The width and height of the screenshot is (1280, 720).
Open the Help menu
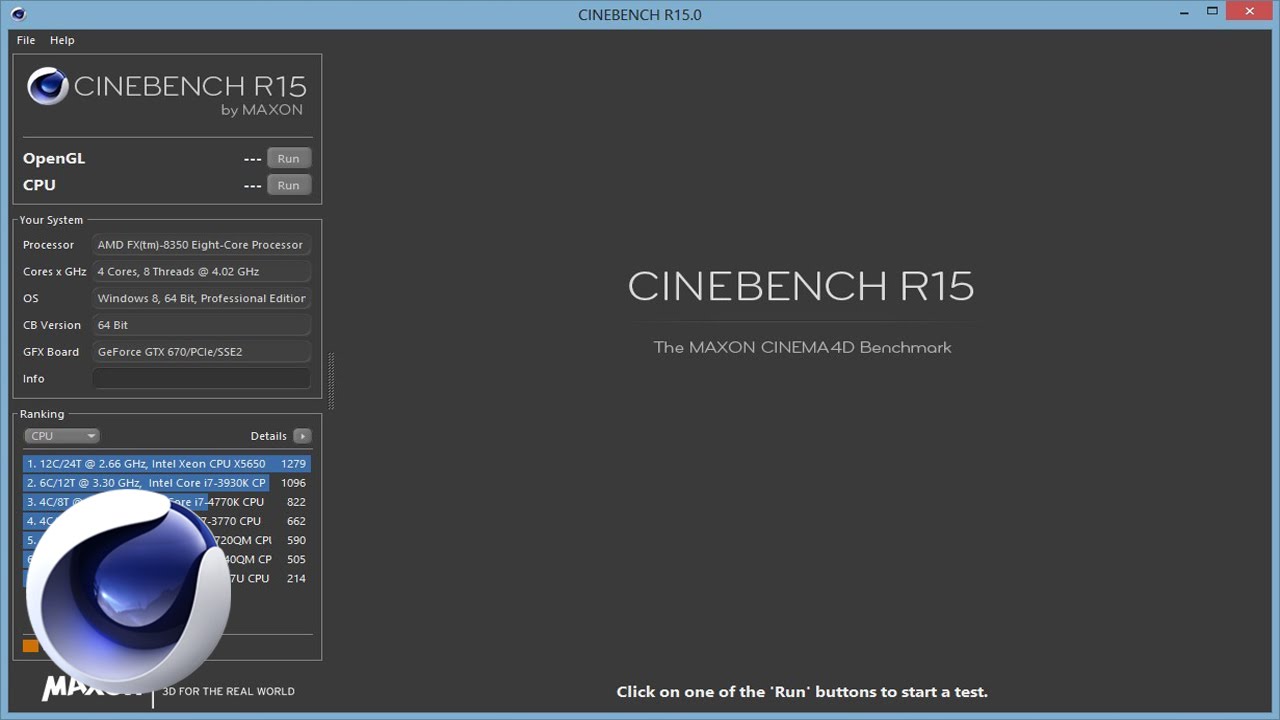[62, 40]
